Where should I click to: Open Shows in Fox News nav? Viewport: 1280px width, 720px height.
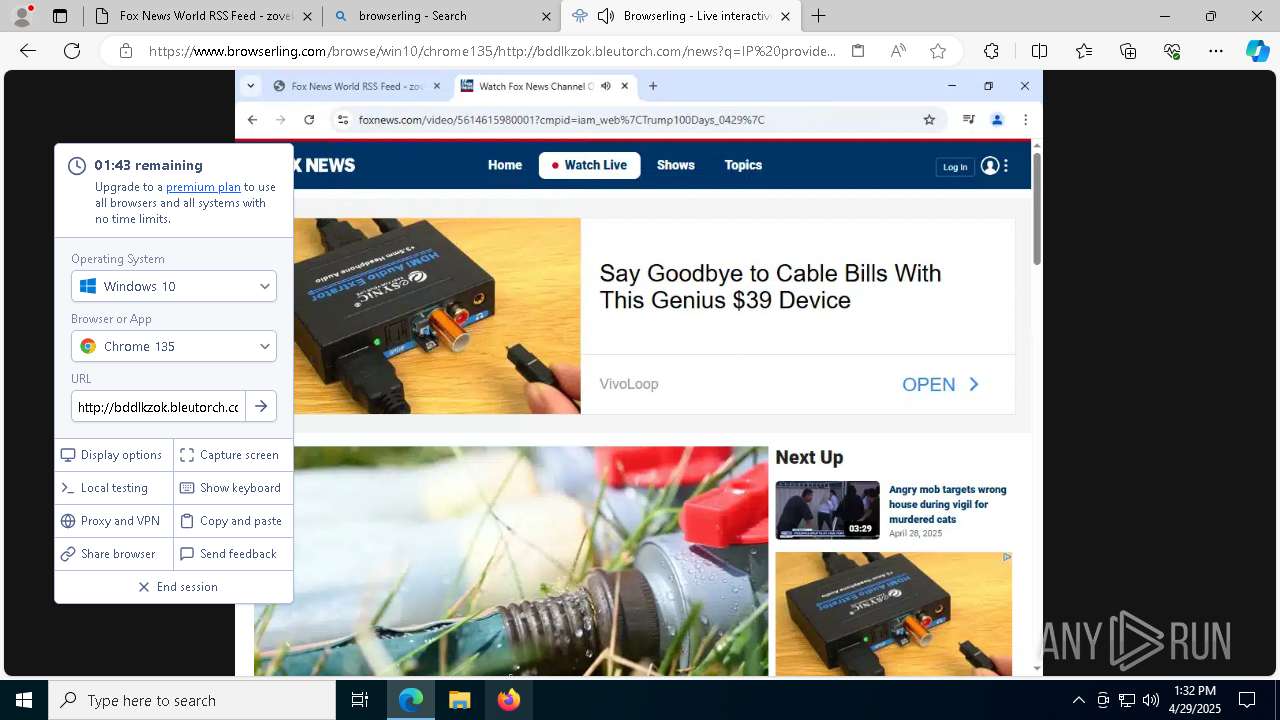[676, 165]
